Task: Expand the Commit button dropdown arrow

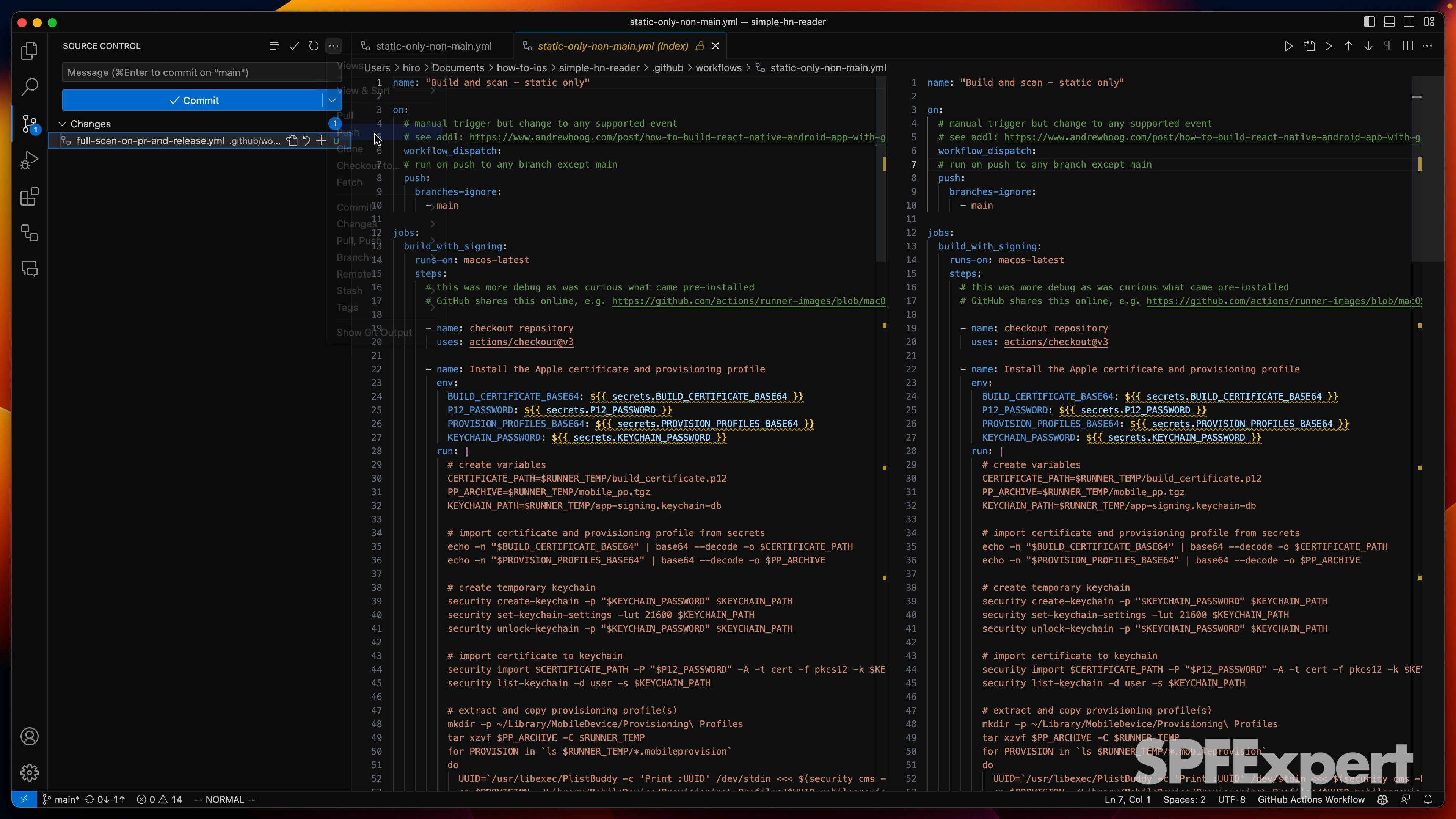Action: 333,100
